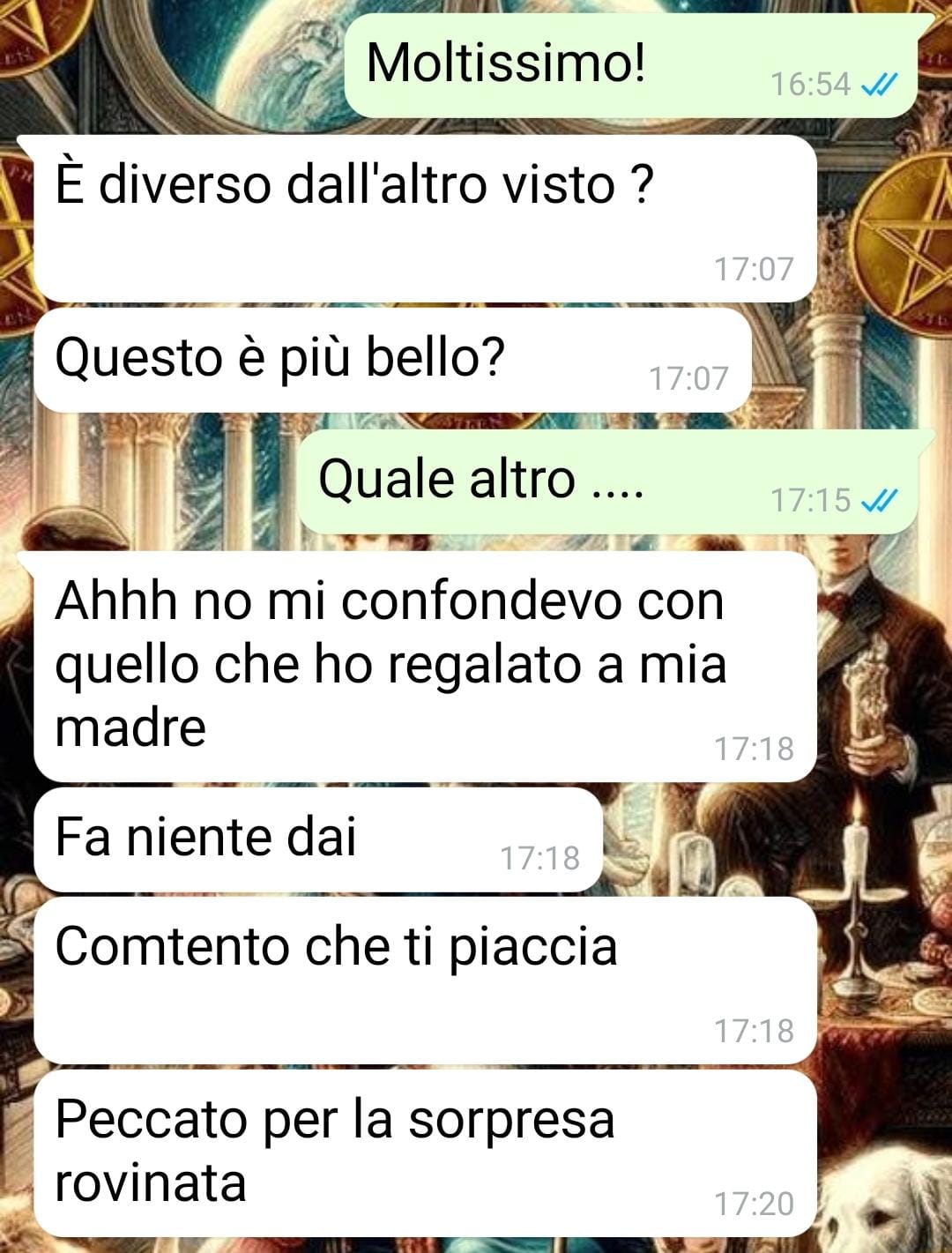
Task: Tap the 17:18 time beside 'Fa niente dai'
Action: coord(539,858)
